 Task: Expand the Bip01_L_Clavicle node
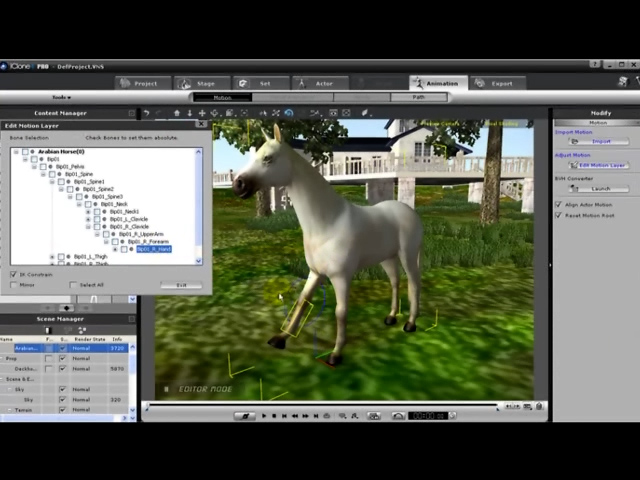tap(88, 219)
